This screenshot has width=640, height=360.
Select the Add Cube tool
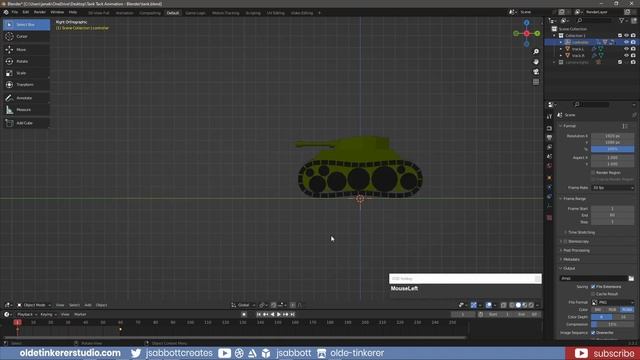26,123
